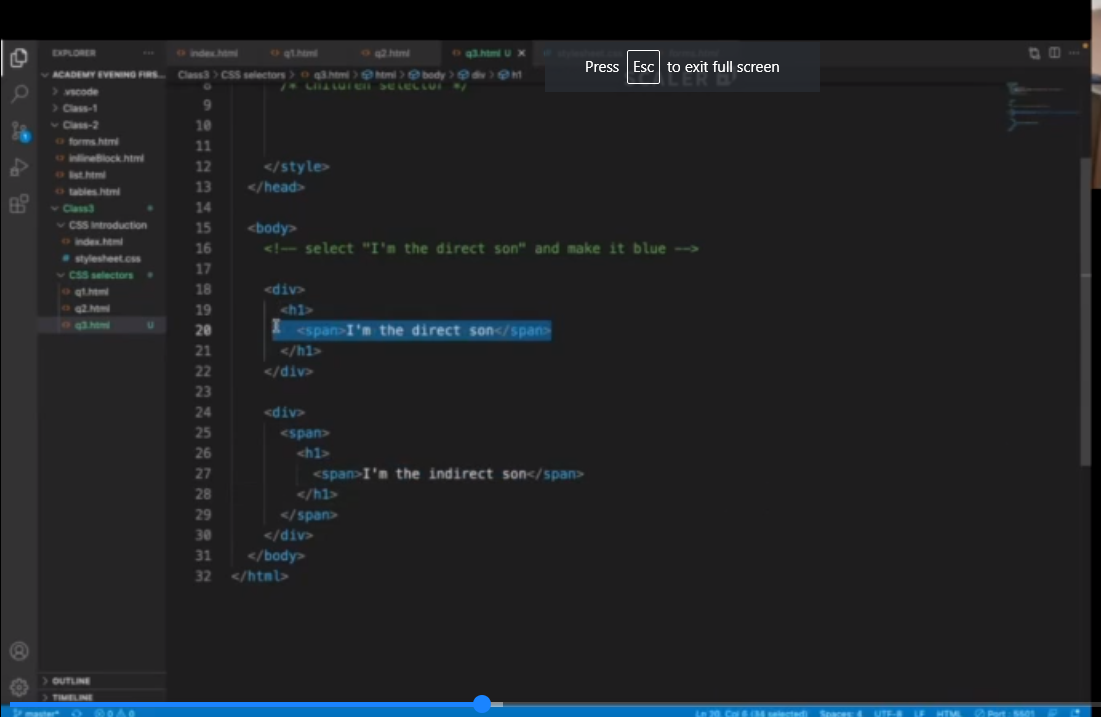Open the Search view icon
The height and width of the screenshot is (717, 1101).
(18, 95)
